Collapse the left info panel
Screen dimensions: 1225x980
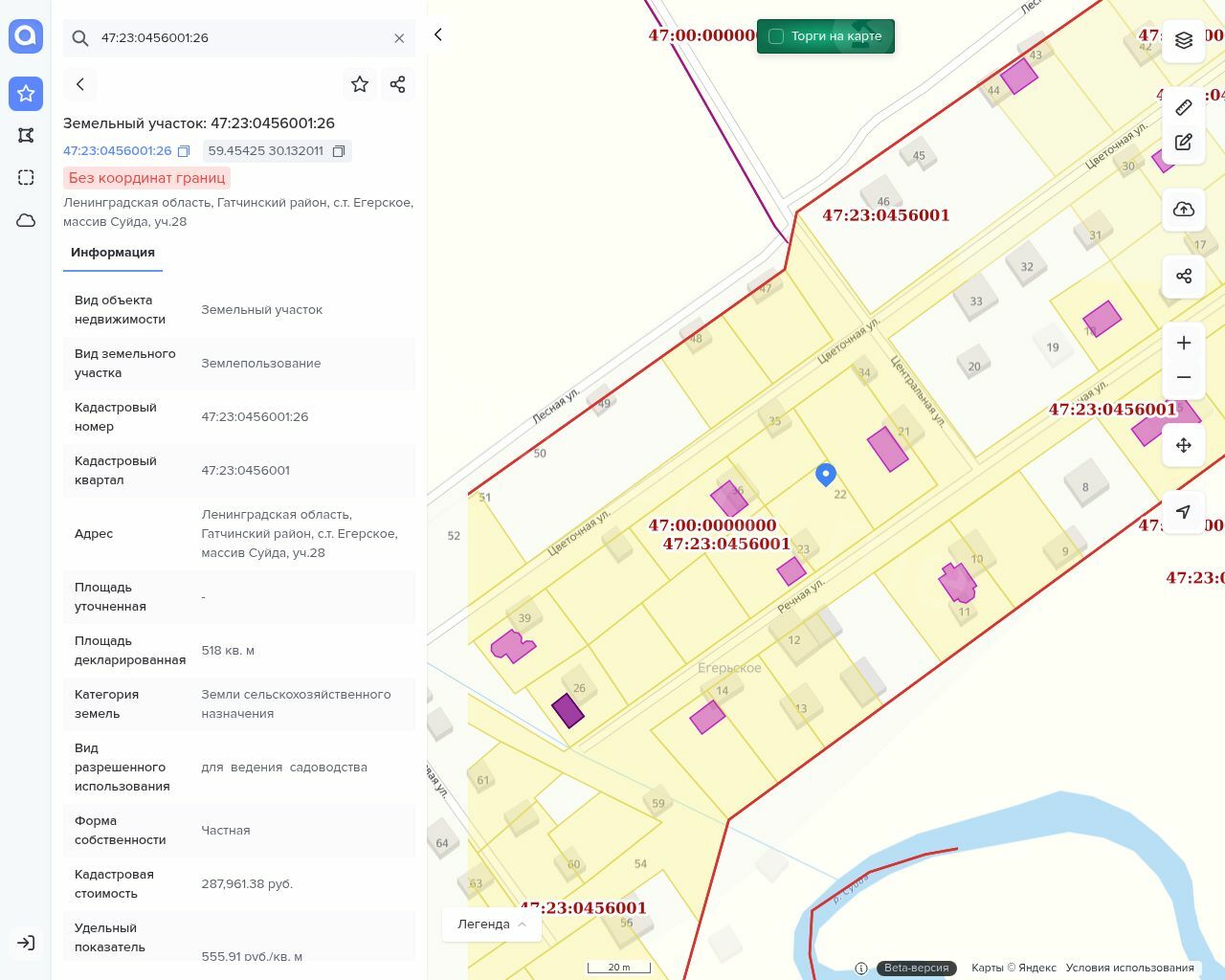[438, 34]
